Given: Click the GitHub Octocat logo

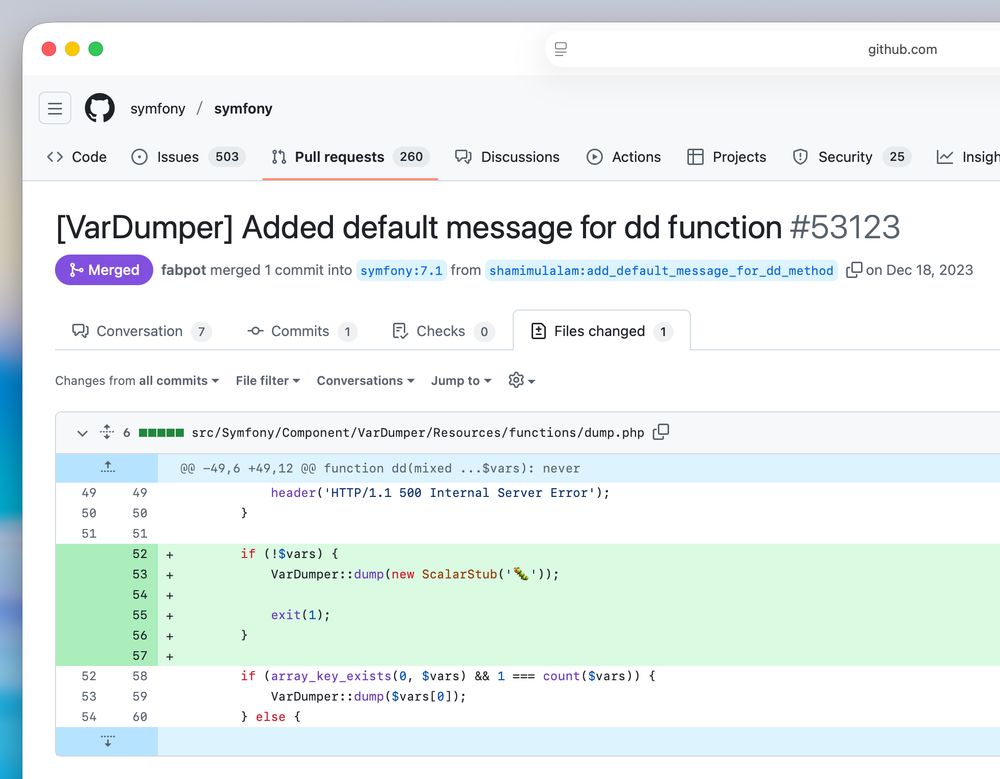Looking at the screenshot, I should [x=100, y=108].
